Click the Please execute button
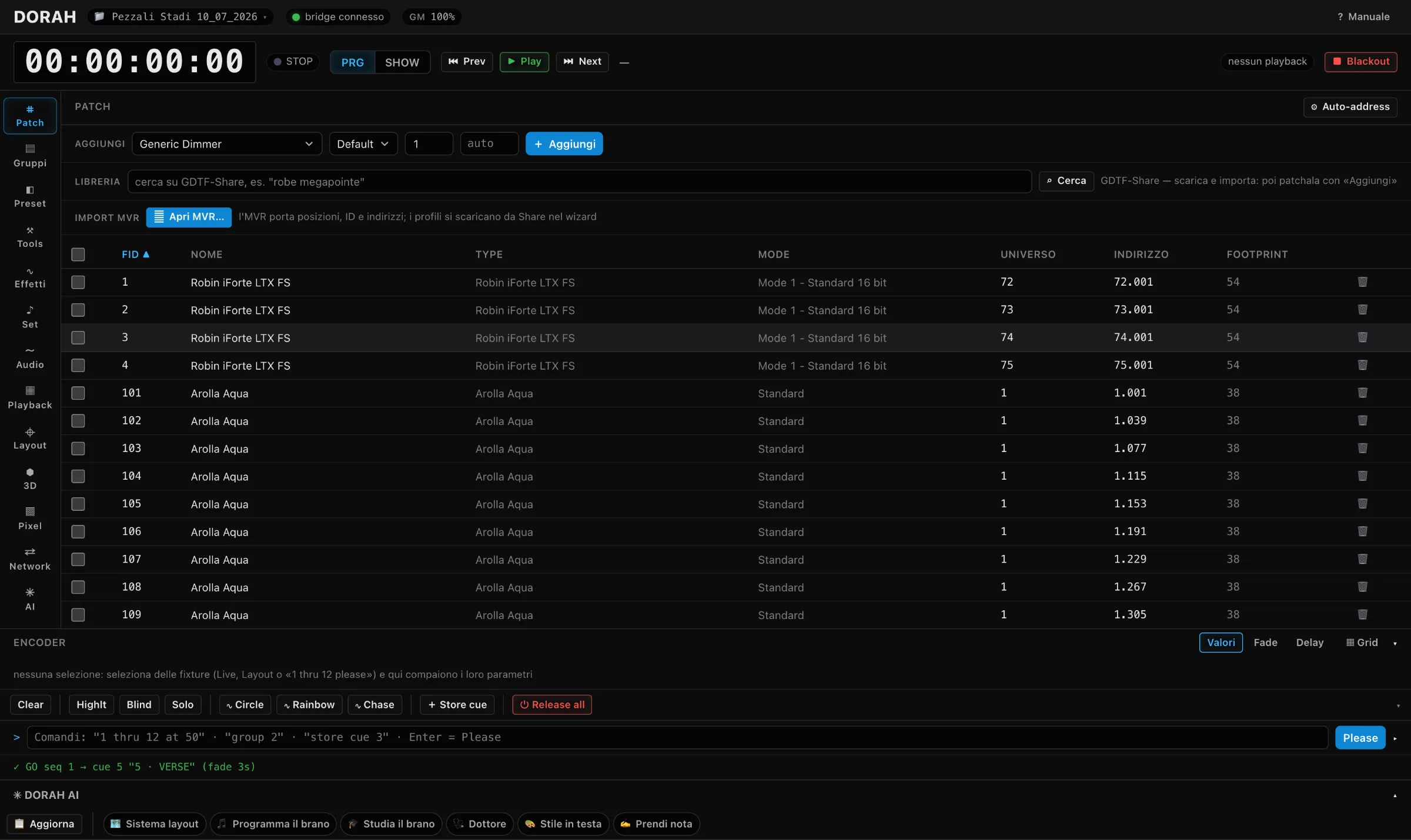This screenshot has height=840, width=1411. pos(1360,738)
